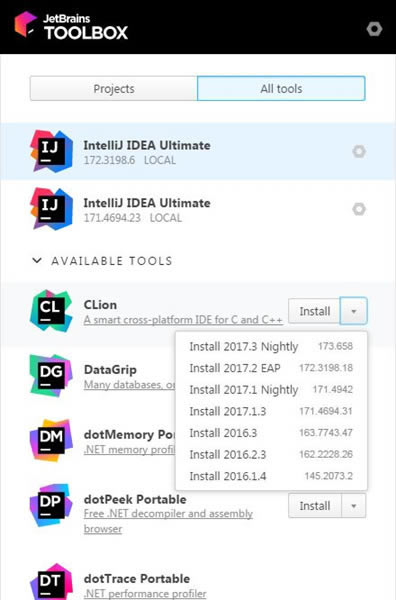Select the dotPeek Portable tool name

click(135, 499)
